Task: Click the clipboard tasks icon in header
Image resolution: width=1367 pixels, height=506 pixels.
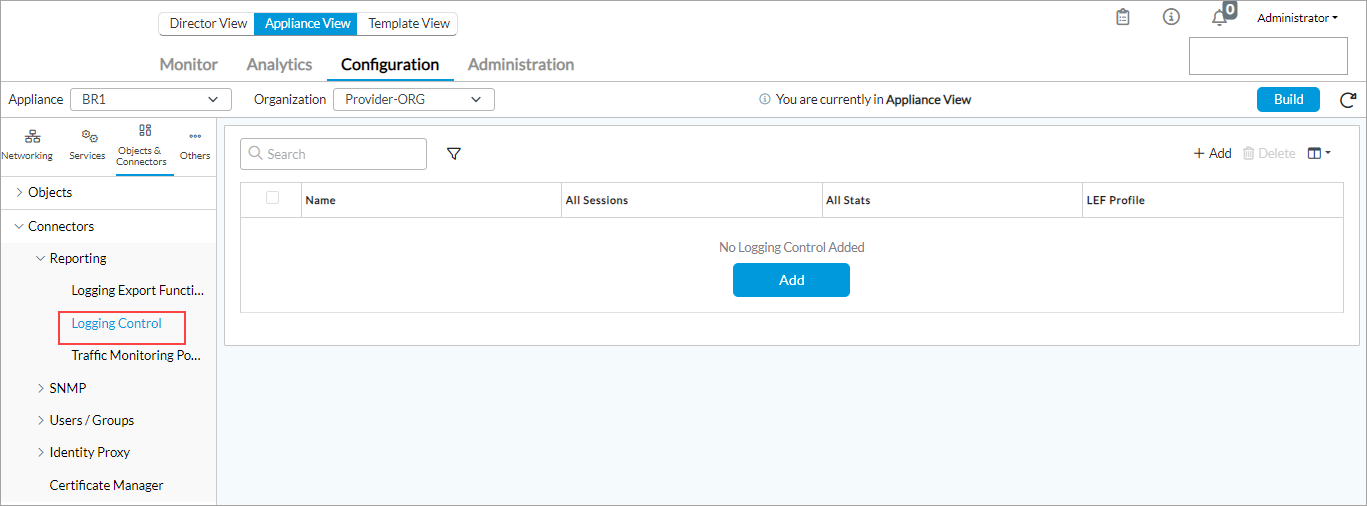Action: [1123, 17]
